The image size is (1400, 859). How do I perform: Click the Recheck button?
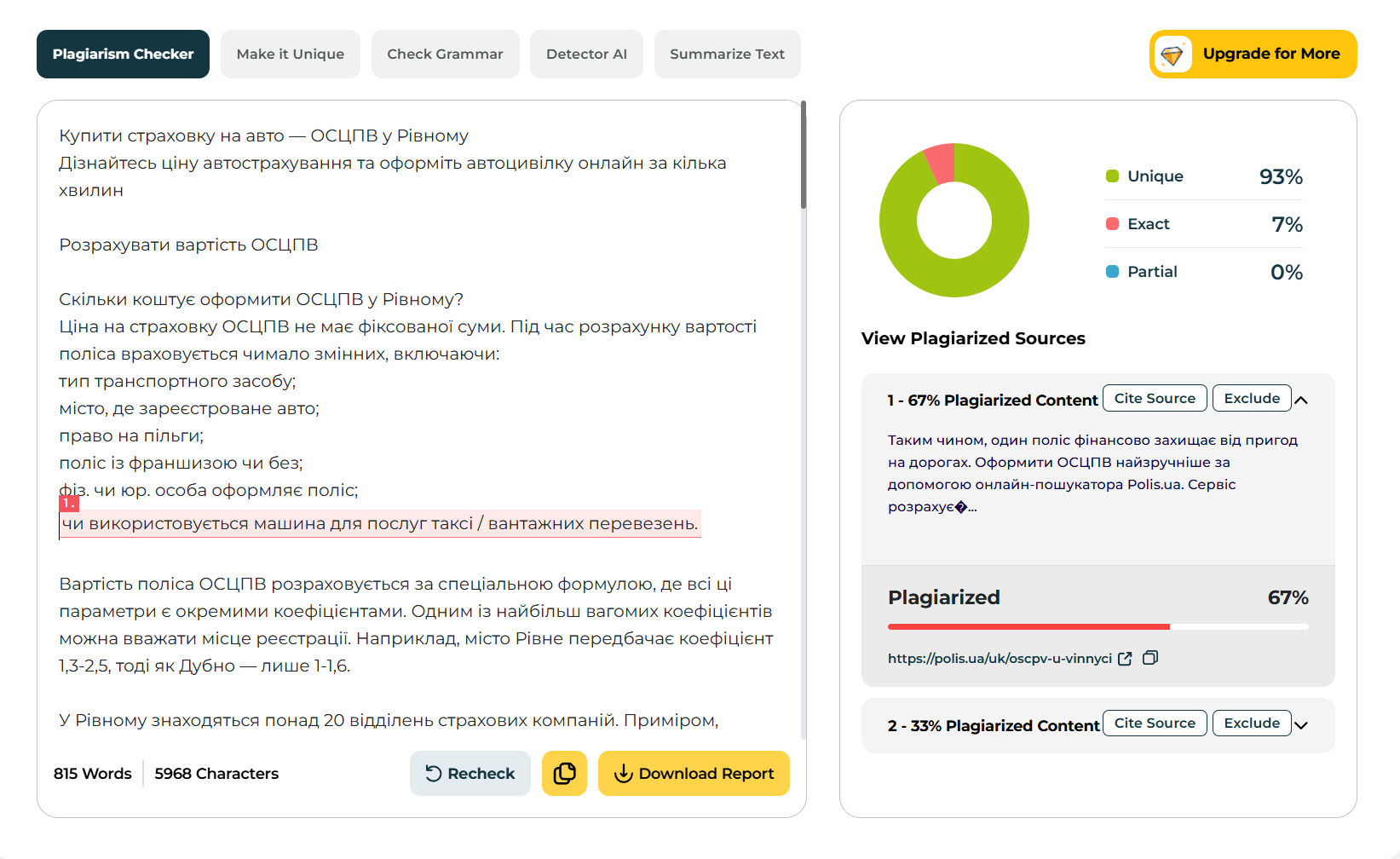click(470, 773)
